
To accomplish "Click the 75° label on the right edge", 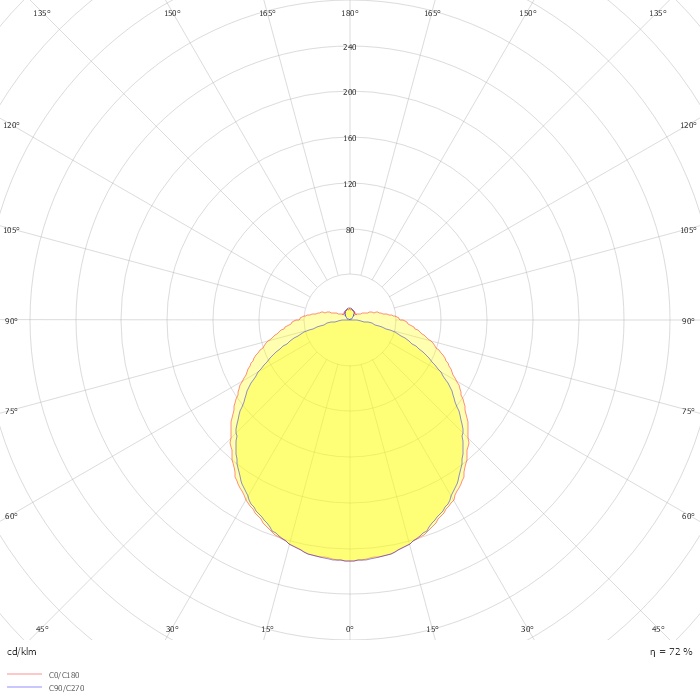I will click(688, 411).
